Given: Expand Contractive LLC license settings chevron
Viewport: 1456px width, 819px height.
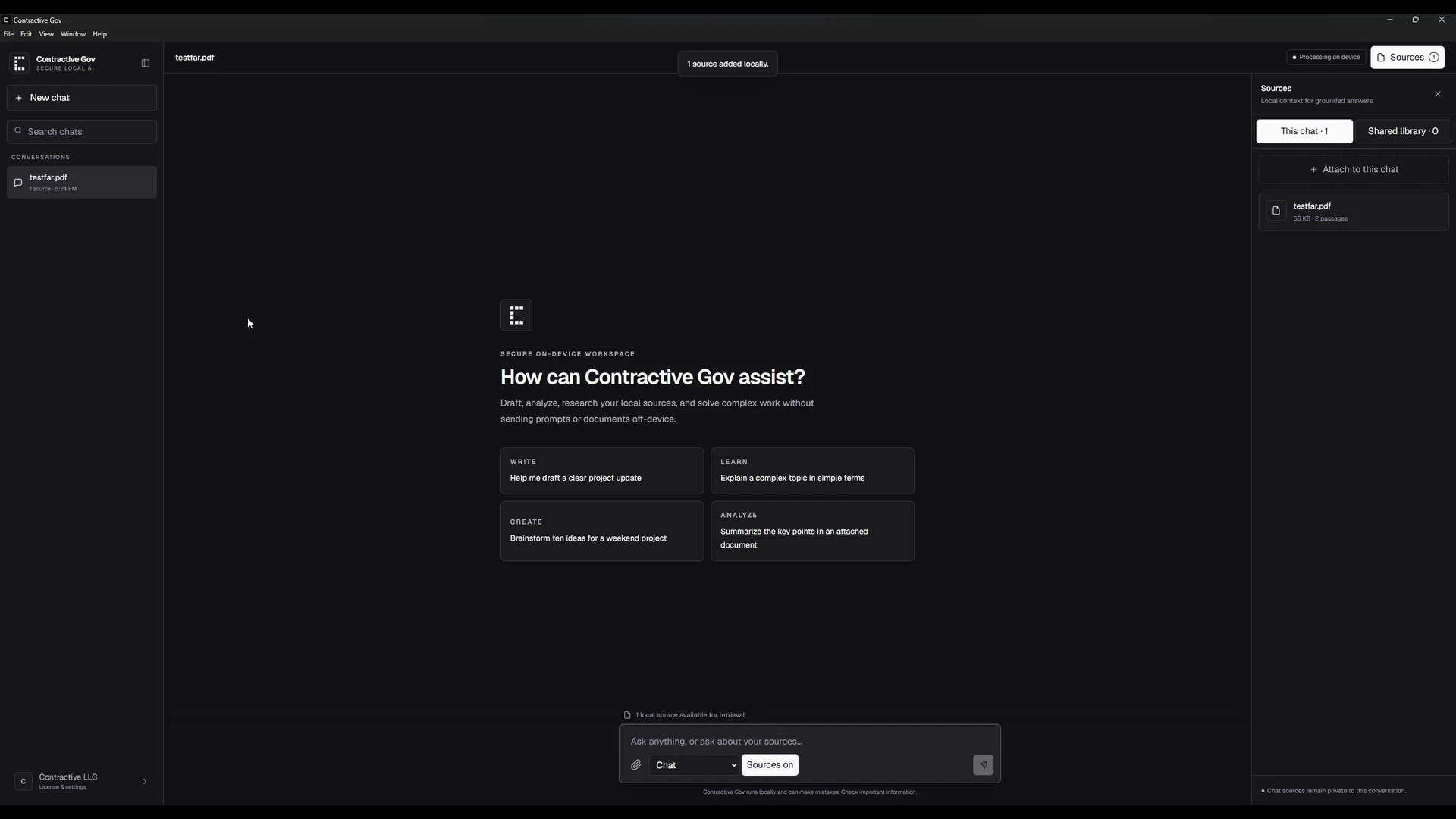Looking at the screenshot, I should point(145,781).
